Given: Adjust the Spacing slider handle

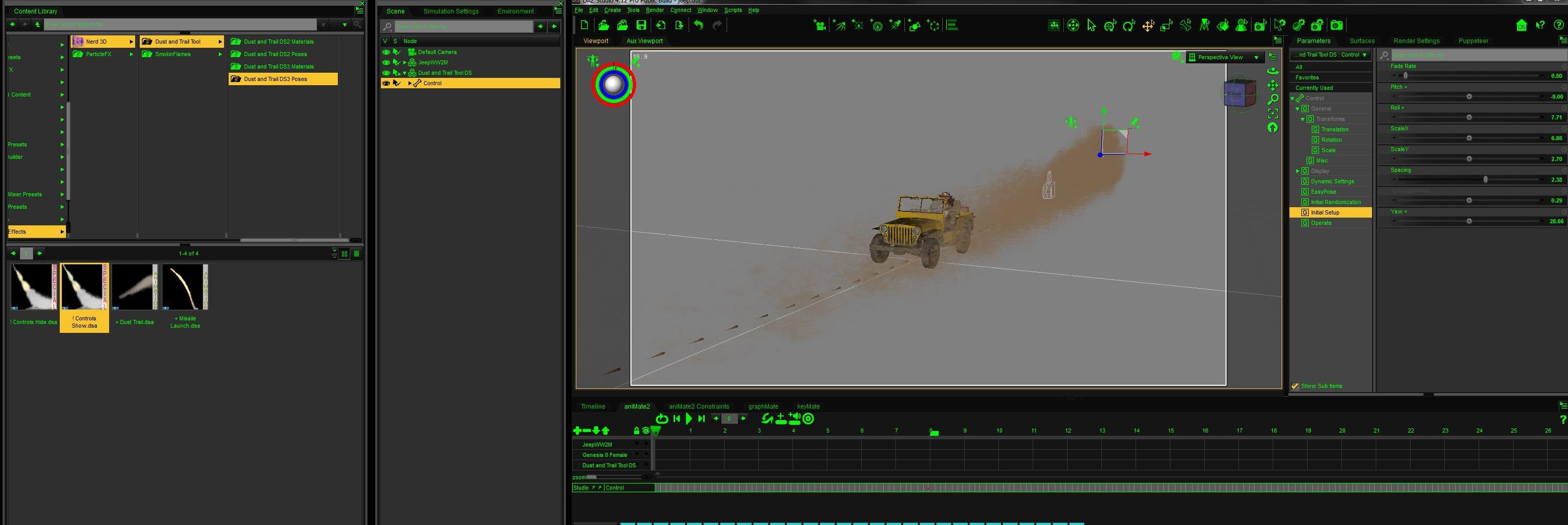Looking at the screenshot, I should (1486, 180).
